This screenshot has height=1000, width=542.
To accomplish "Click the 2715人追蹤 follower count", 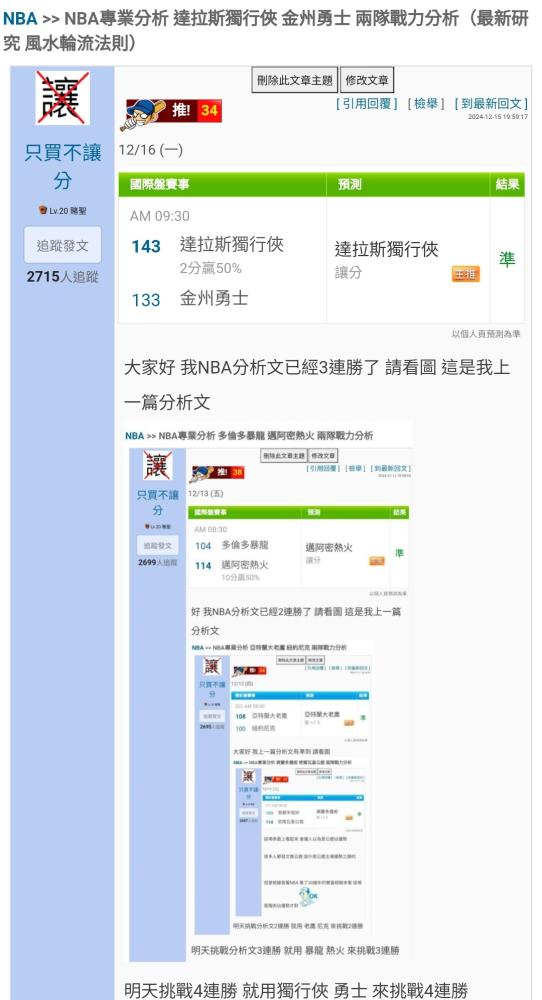I will 62,277.
